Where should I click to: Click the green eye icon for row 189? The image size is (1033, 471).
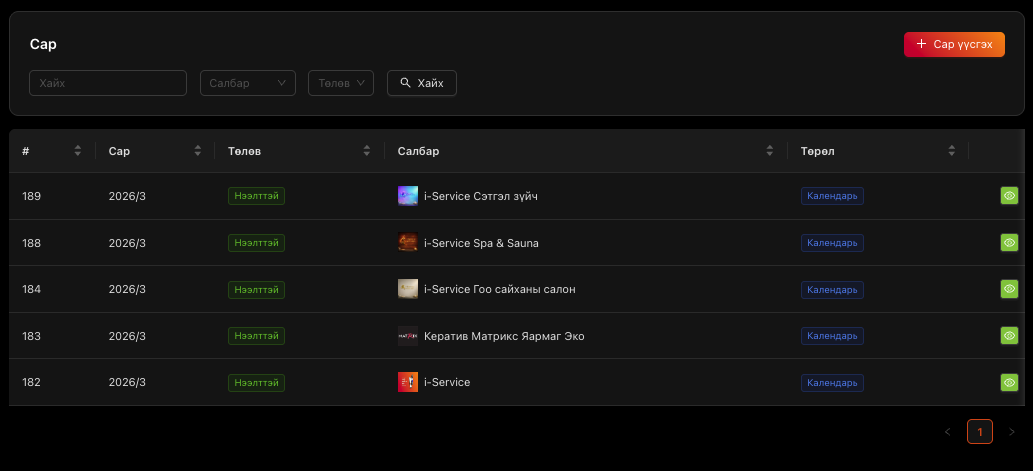click(x=1009, y=196)
